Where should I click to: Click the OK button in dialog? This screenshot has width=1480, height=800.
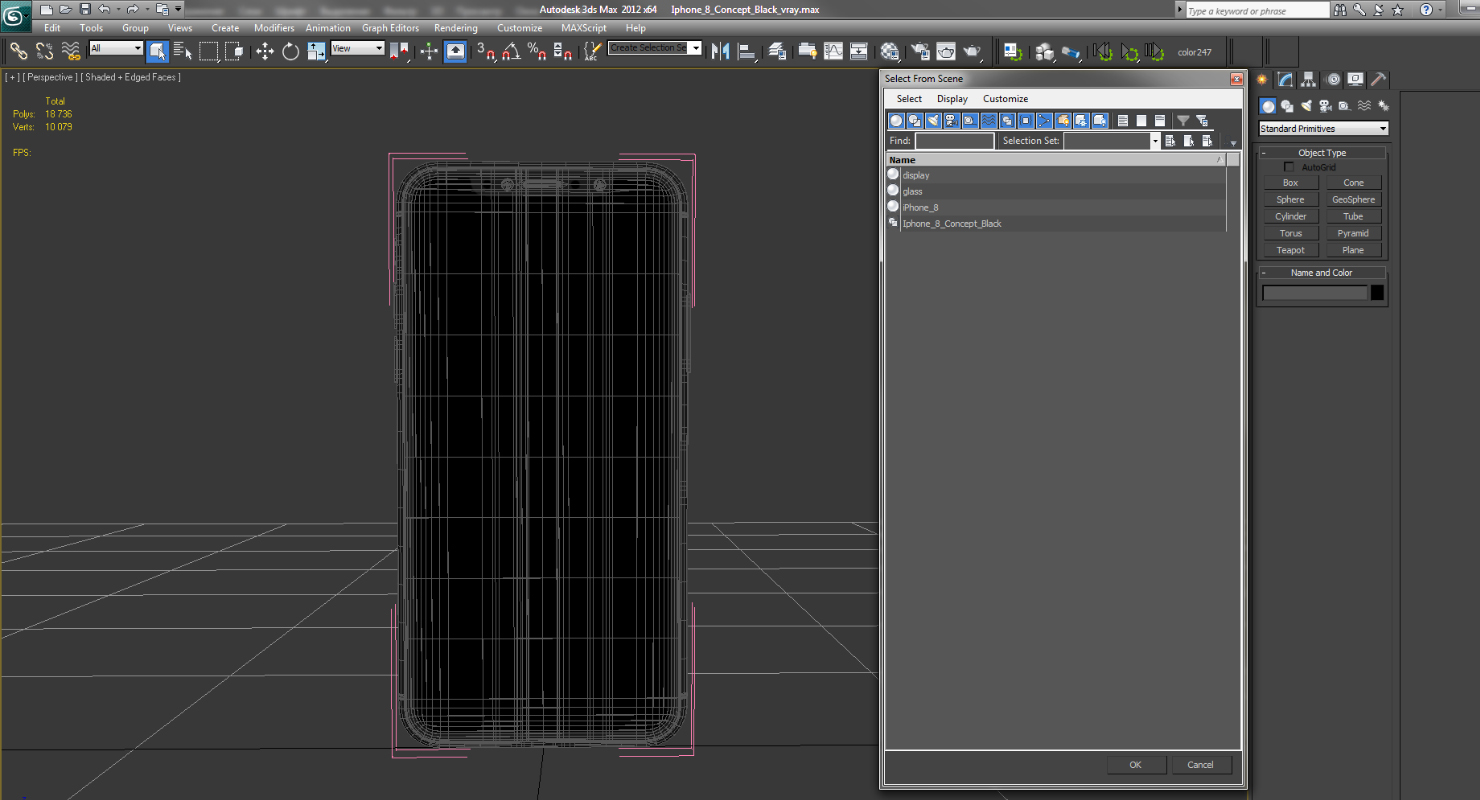1136,765
